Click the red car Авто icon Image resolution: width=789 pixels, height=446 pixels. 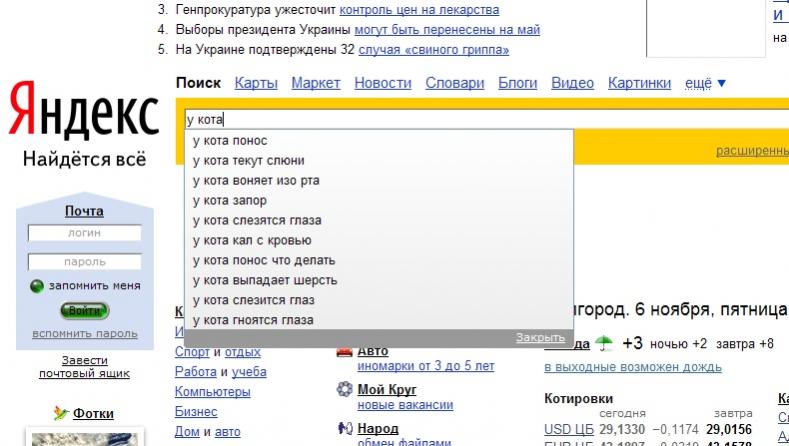click(x=344, y=352)
